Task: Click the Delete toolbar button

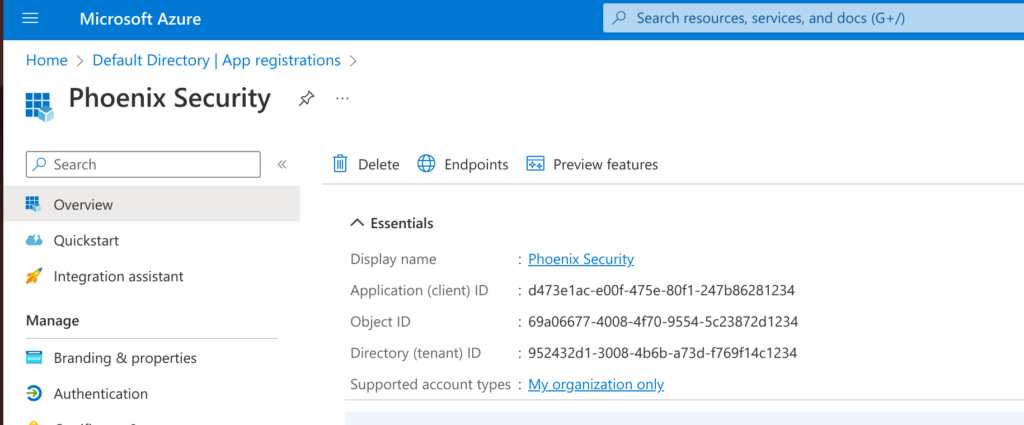Action: (x=366, y=165)
